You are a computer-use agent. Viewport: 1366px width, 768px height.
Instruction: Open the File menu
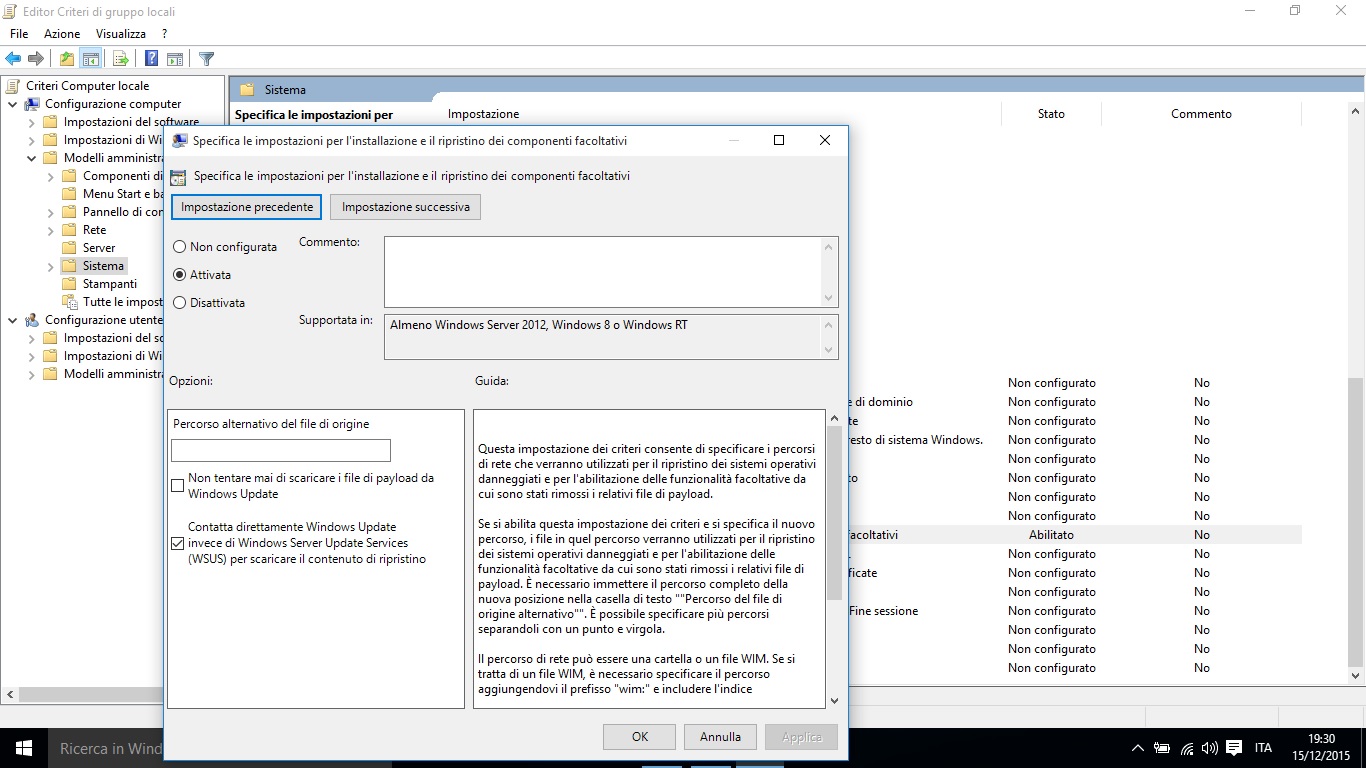coord(19,34)
